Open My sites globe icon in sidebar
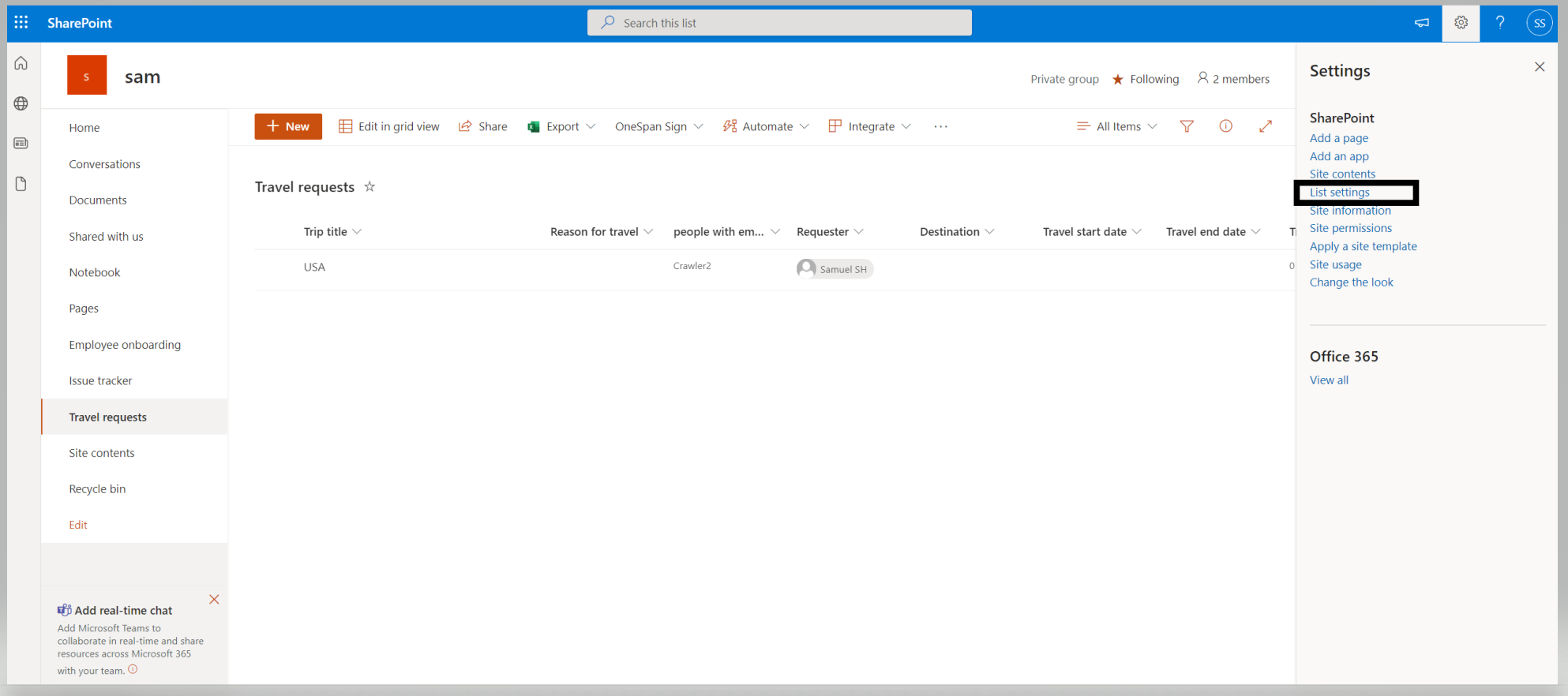1568x696 pixels. tap(21, 103)
